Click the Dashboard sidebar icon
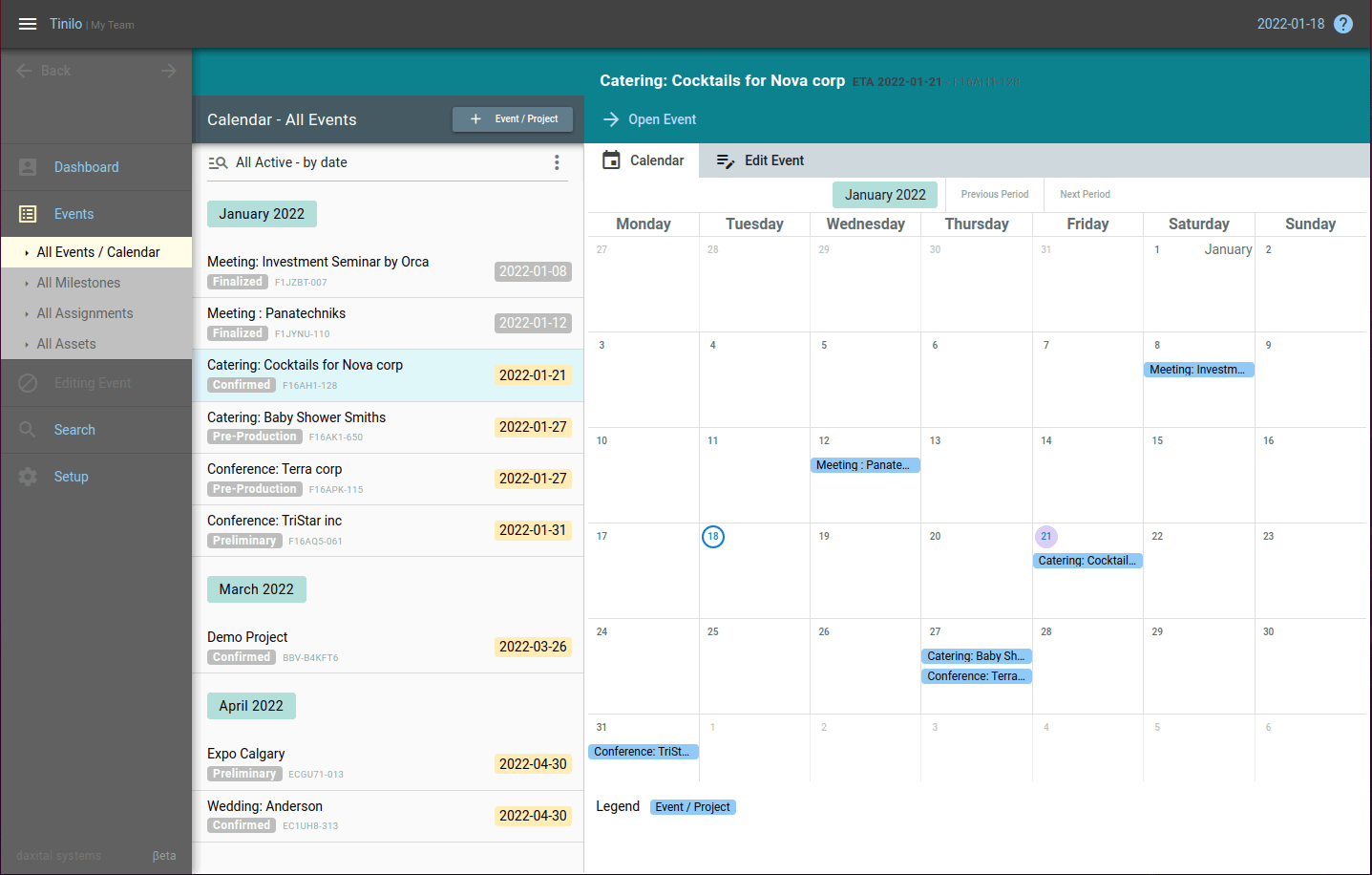Screen dimensions: 1372x875 (x=28, y=167)
